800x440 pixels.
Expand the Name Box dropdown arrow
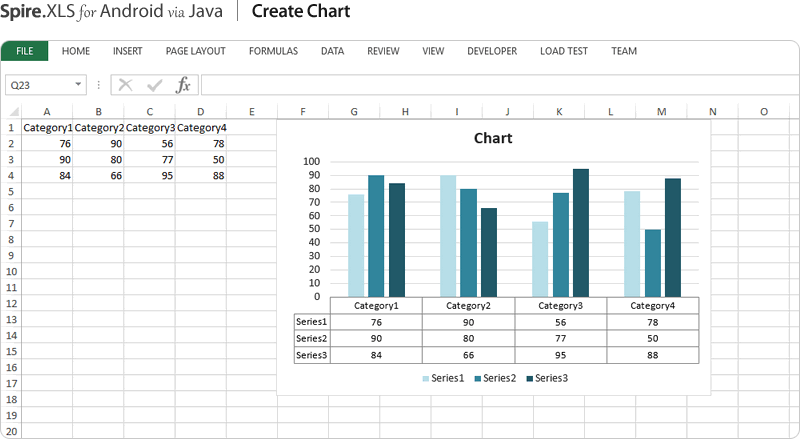pos(78,86)
